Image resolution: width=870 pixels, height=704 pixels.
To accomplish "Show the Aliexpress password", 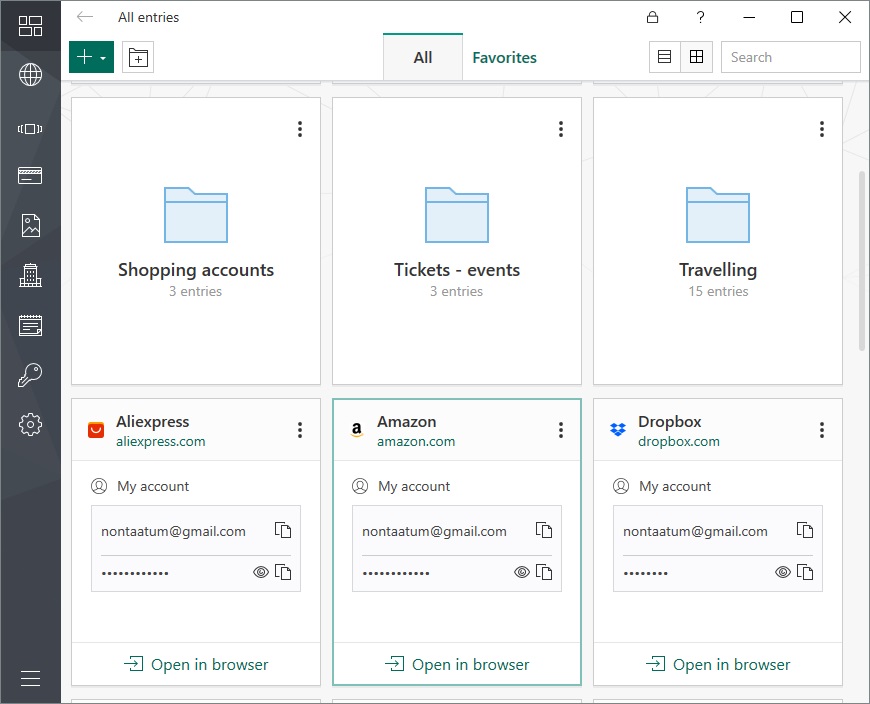I will pos(261,573).
